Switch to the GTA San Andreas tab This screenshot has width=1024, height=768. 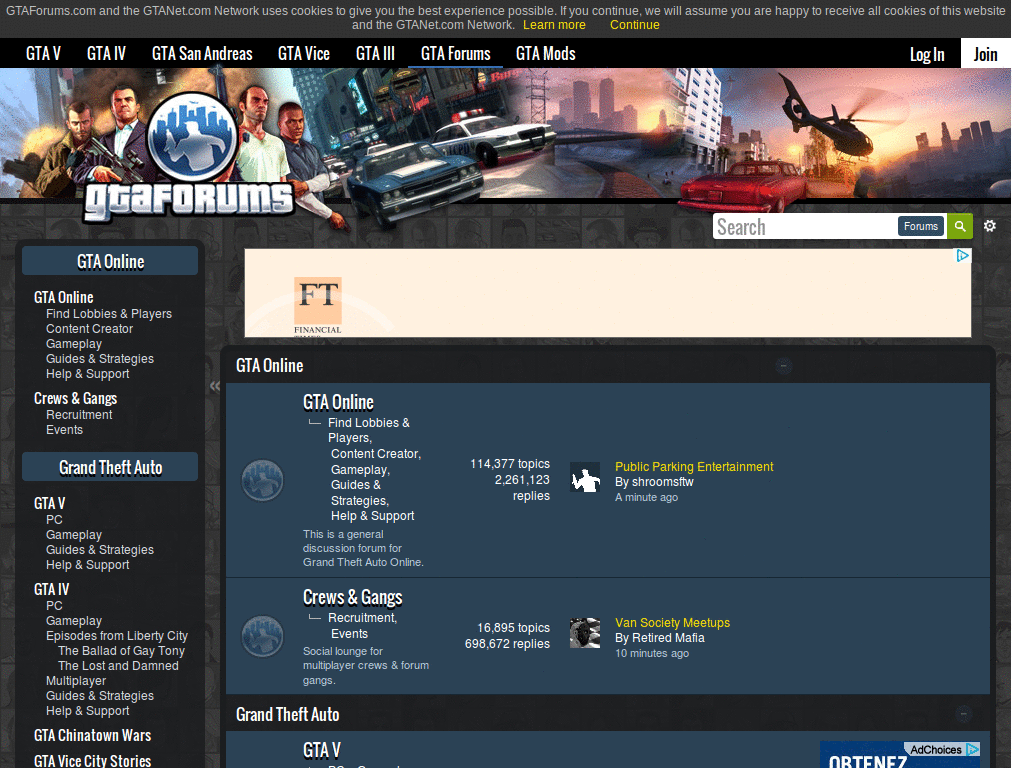pyautogui.click(x=202, y=54)
